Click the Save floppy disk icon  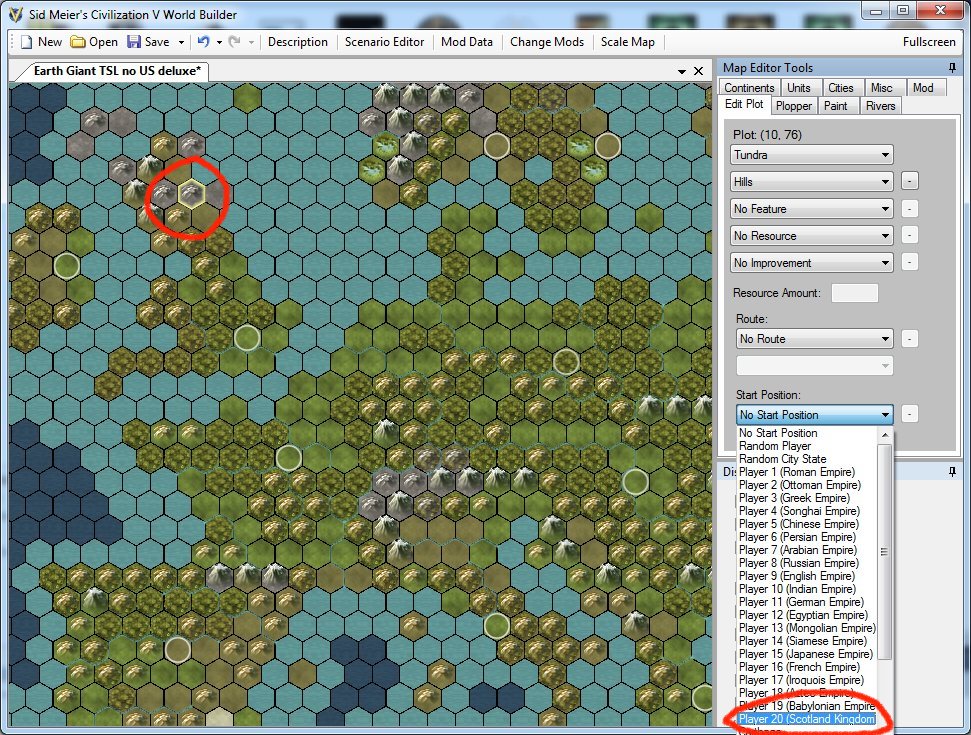click(134, 42)
